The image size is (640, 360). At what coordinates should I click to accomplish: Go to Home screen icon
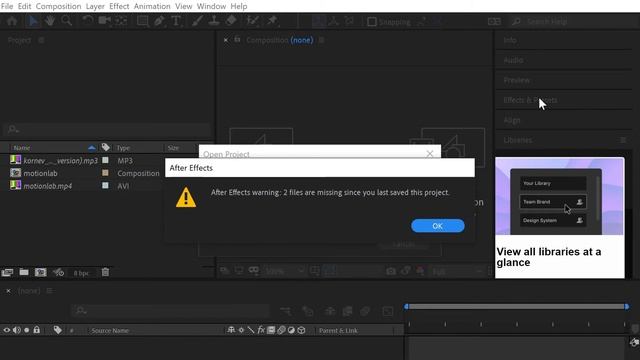[x=12, y=21]
